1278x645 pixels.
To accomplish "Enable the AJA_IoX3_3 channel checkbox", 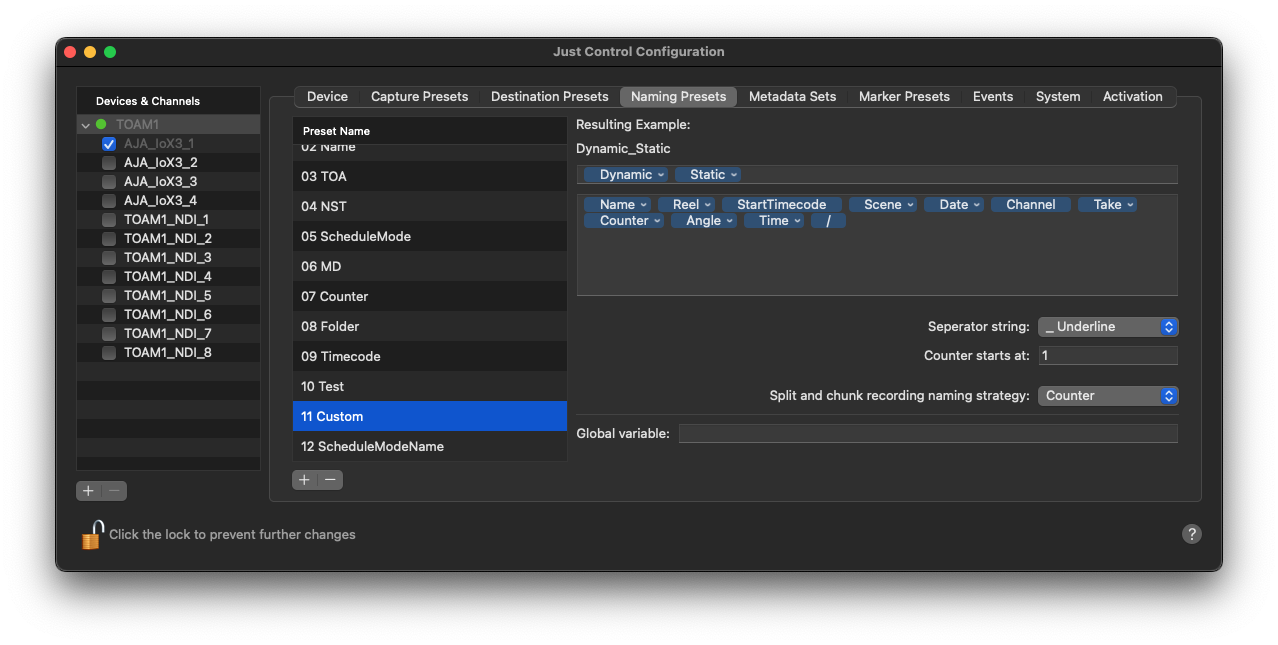I will tap(109, 182).
